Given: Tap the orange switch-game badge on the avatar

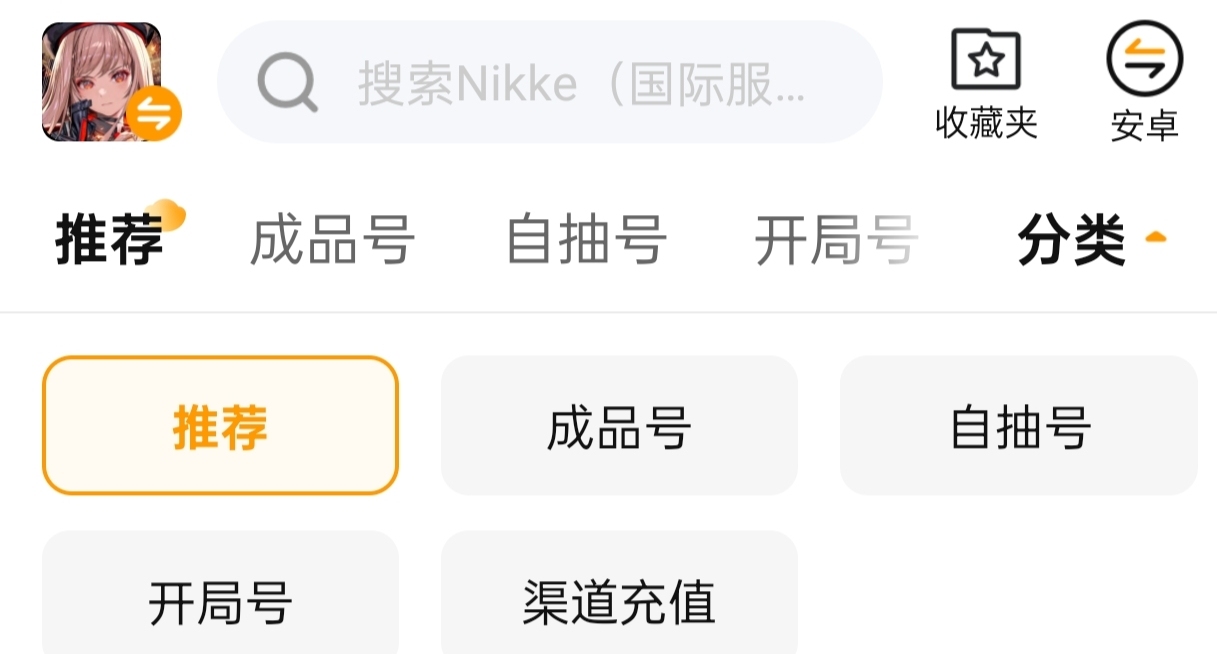Looking at the screenshot, I should (154, 113).
